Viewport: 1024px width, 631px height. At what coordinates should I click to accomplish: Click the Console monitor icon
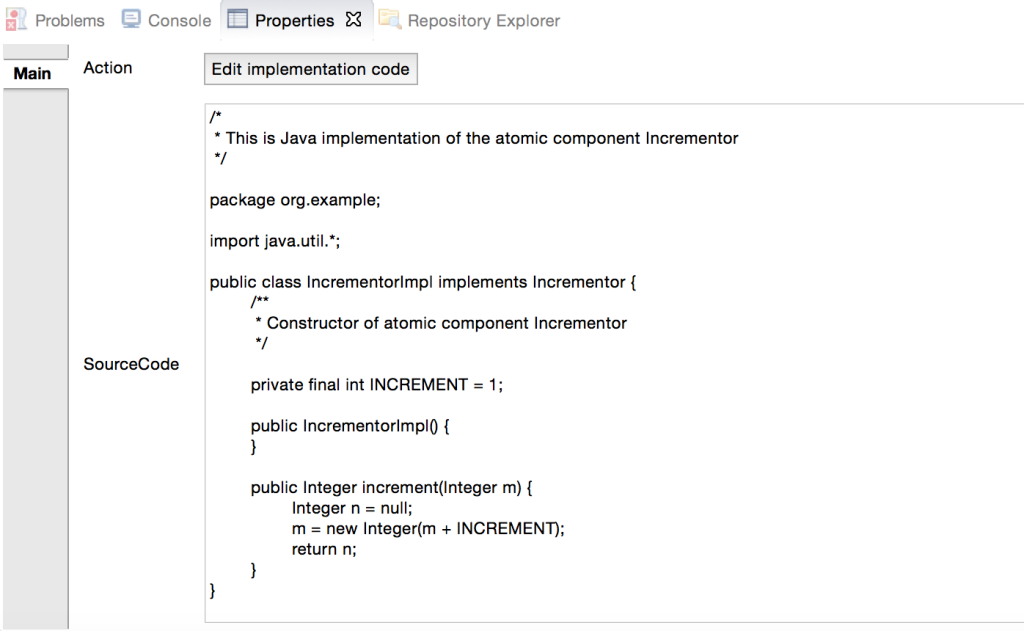131,19
